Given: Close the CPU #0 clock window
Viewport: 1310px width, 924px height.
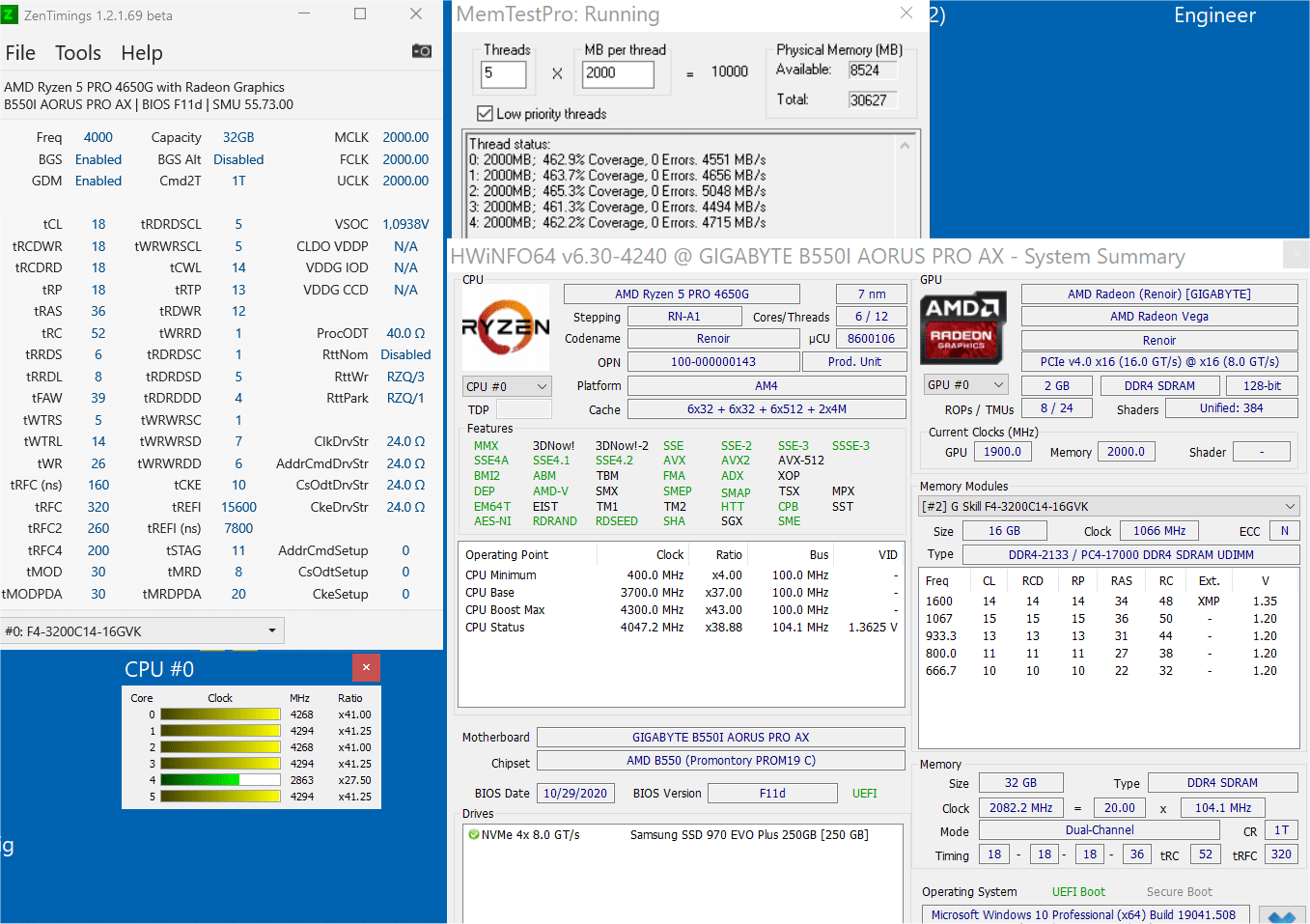Looking at the screenshot, I should point(366,667).
